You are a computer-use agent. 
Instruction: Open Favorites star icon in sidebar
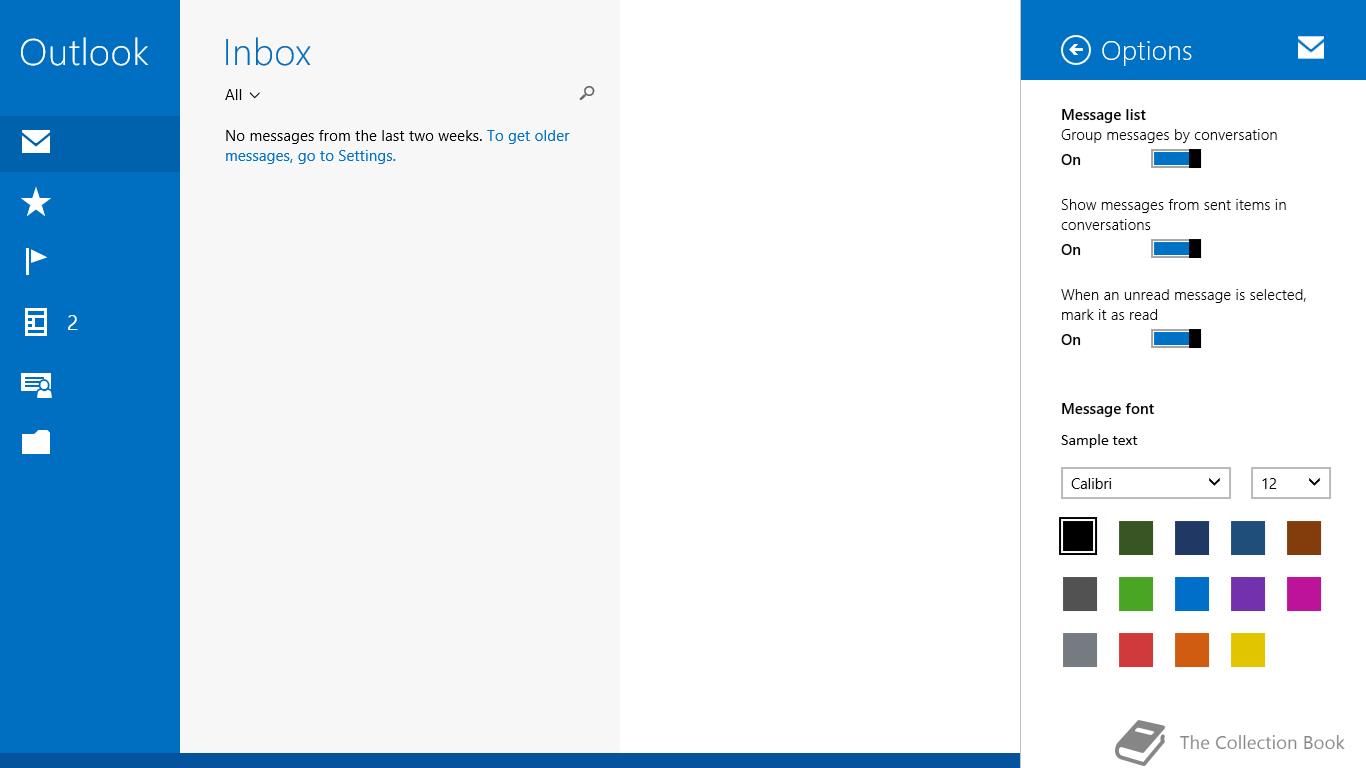click(x=36, y=202)
